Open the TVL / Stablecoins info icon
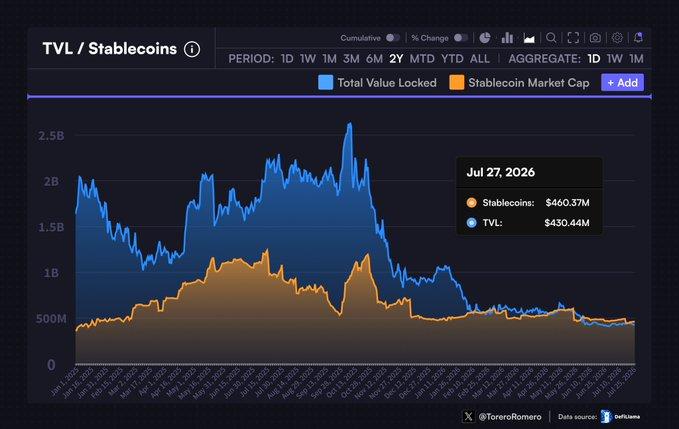The width and height of the screenshot is (679, 429). click(192, 49)
